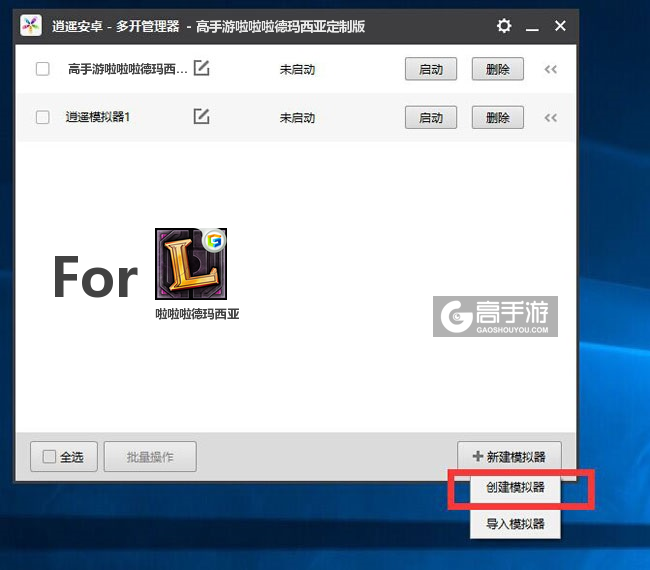Delete the 高手游啦啦啦德玛西 emulator
Screen dimensions: 650x570
click(497, 69)
